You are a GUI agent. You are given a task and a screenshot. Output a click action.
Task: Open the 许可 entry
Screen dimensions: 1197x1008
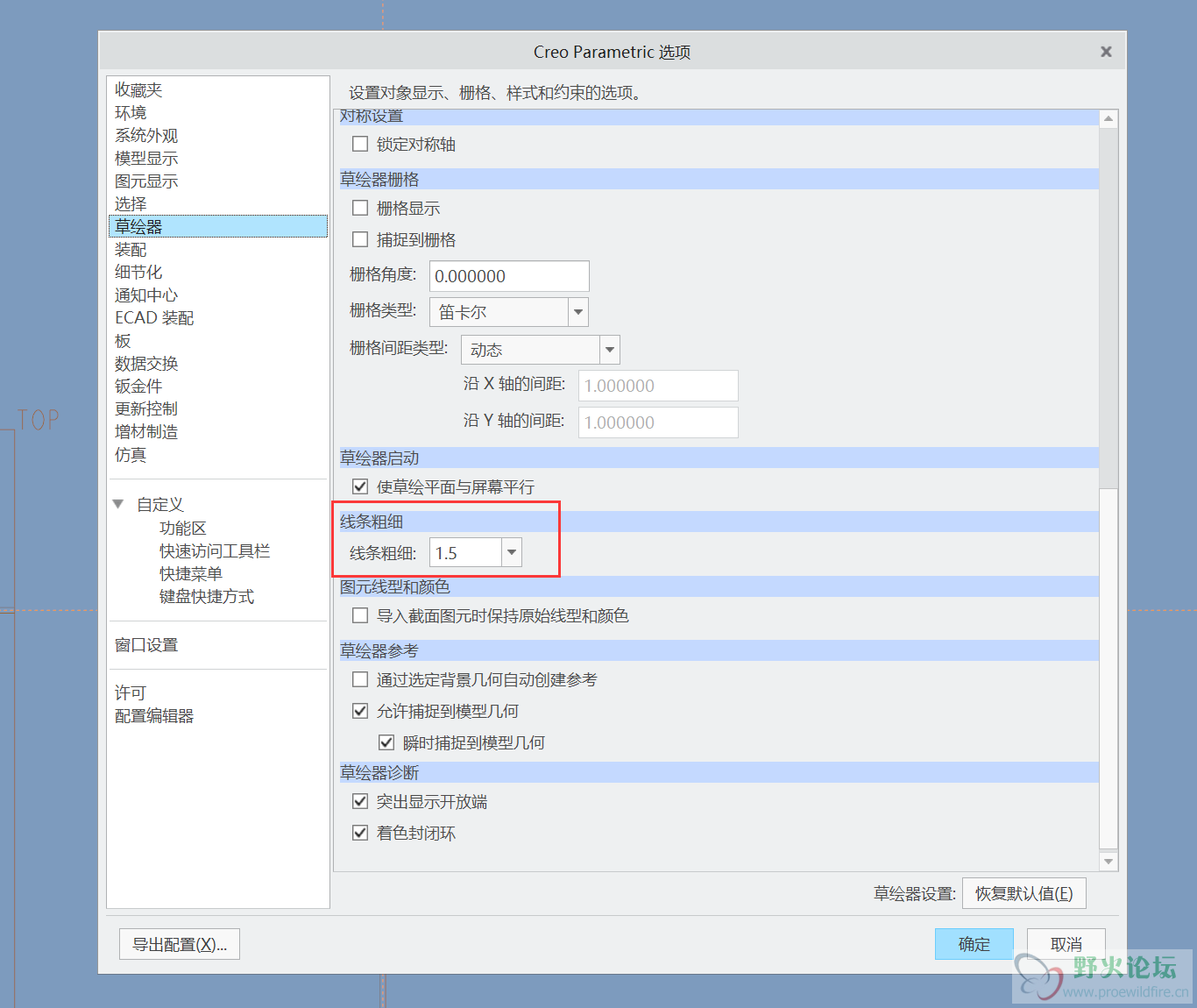click(x=131, y=693)
